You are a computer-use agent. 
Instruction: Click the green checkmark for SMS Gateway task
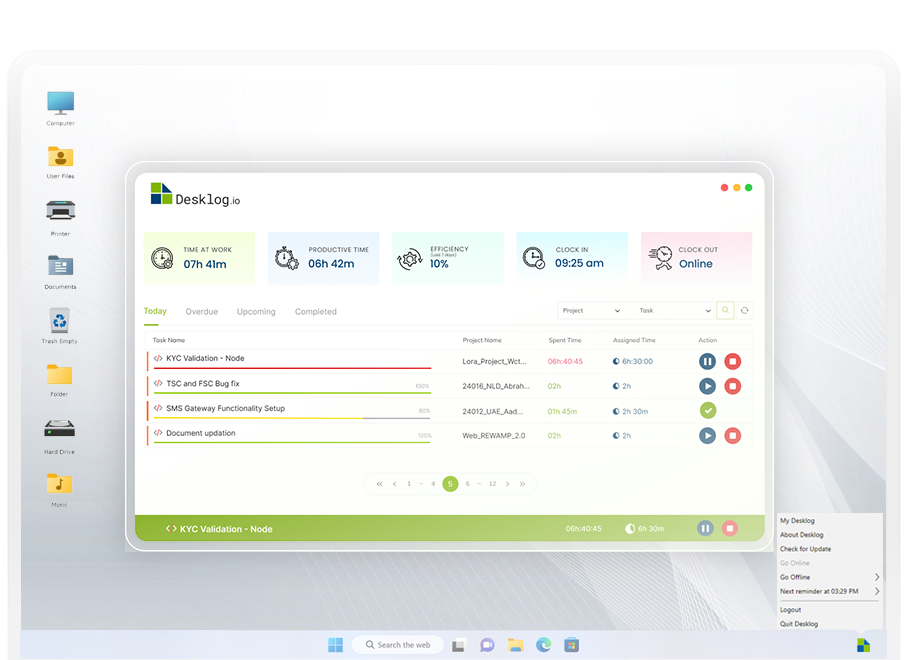(707, 410)
